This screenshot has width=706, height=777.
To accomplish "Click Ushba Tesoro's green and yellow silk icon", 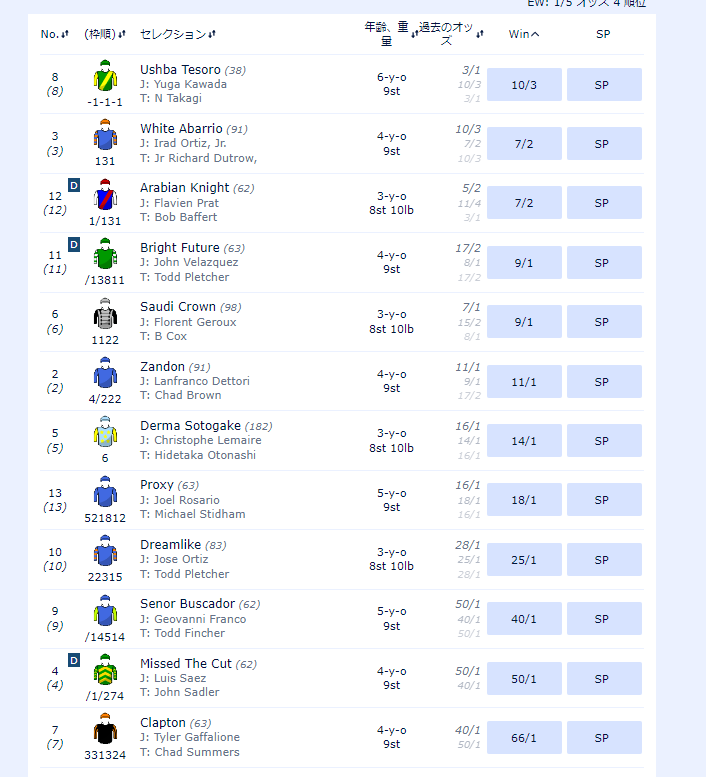I will click(104, 78).
